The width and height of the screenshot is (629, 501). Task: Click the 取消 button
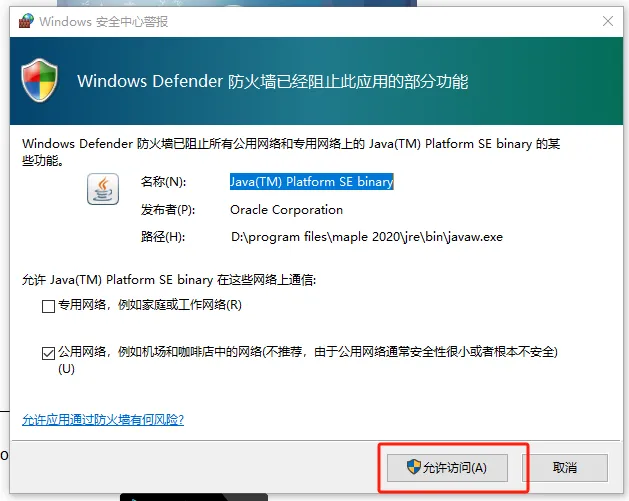coord(565,468)
